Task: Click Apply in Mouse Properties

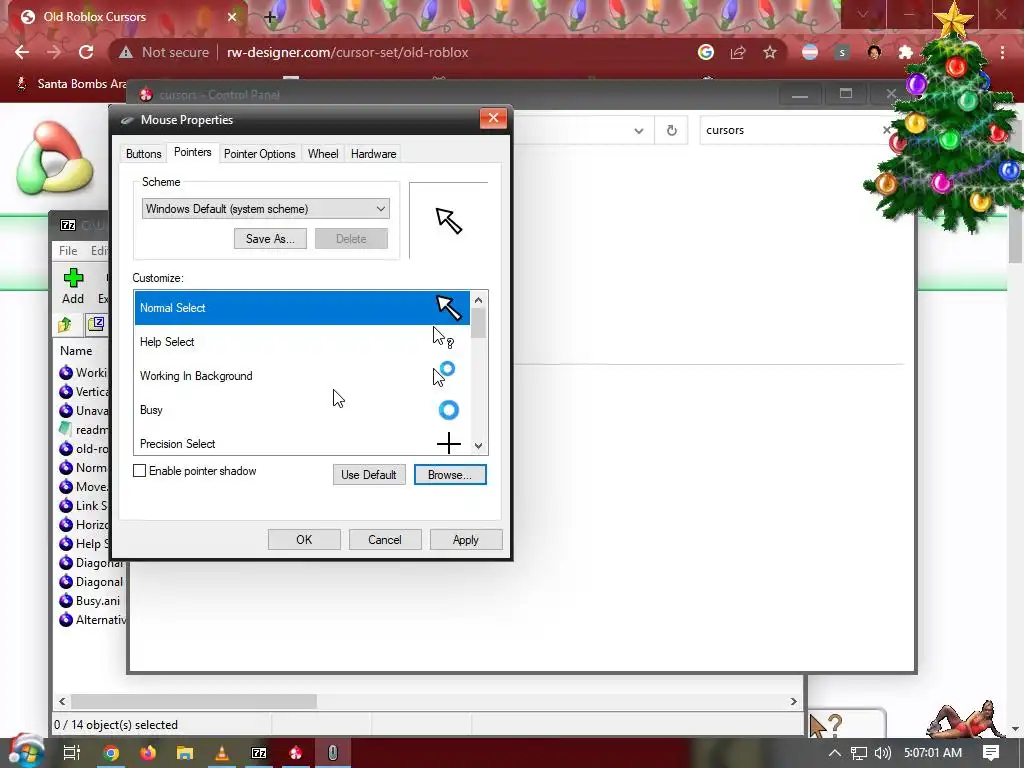Action: (x=466, y=539)
